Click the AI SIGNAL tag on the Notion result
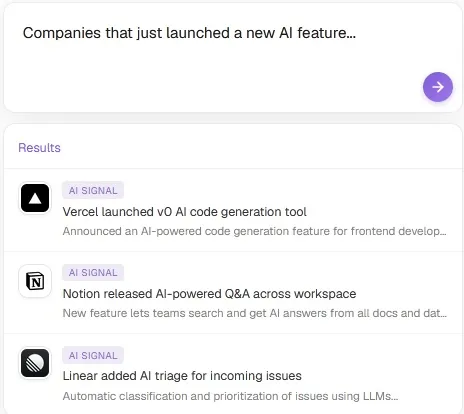Screen dimensions: 464x414 93,273
